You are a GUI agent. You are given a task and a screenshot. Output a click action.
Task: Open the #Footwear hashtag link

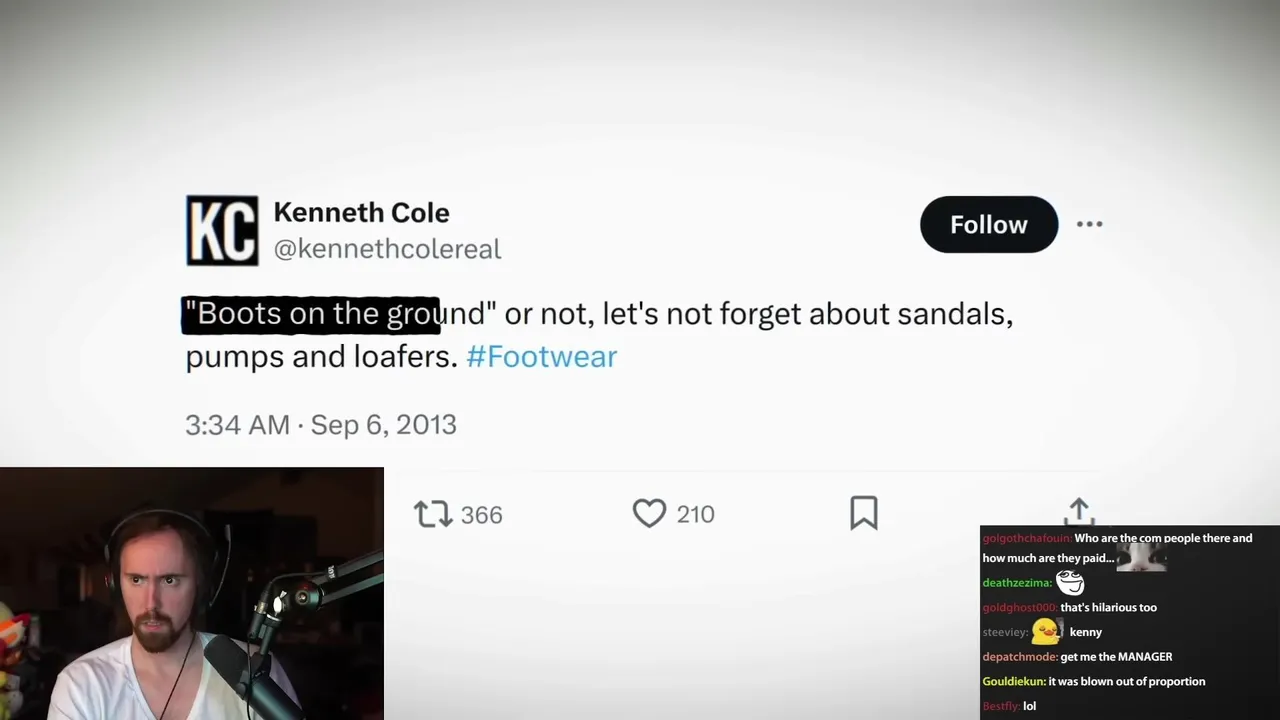pos(541,357)
